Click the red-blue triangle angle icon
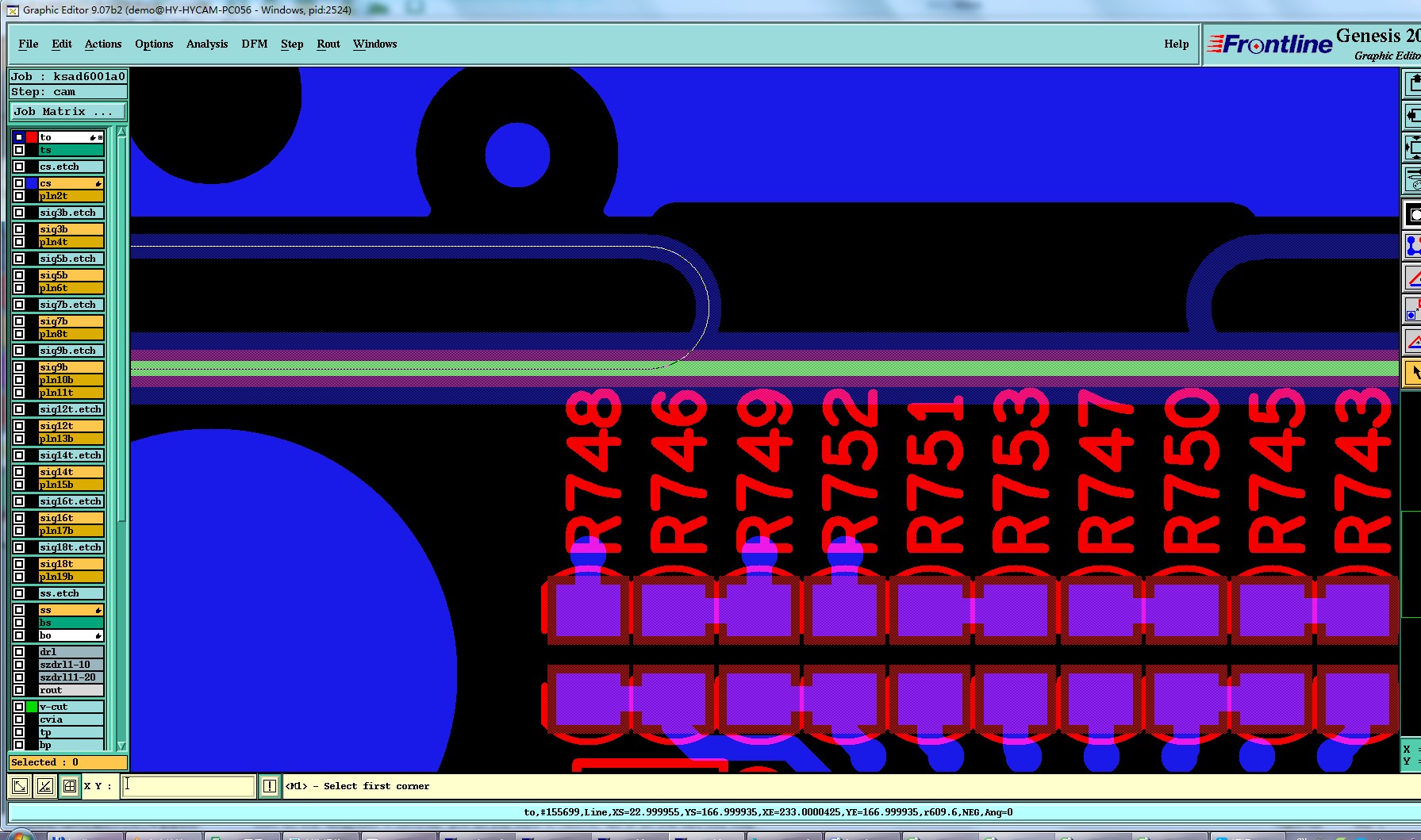This screenshot has width=1421, height=840. point(1412,341)
